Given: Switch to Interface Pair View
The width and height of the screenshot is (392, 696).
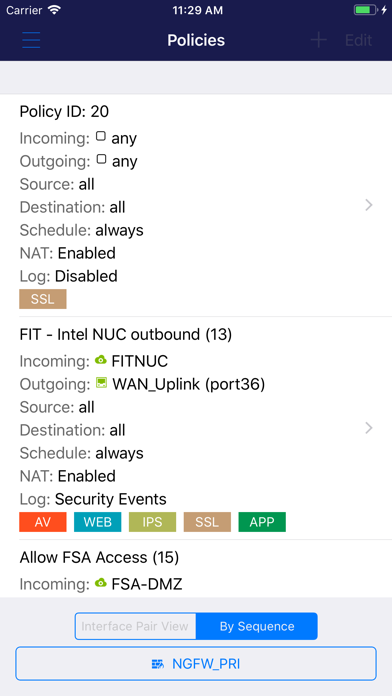Looking at the screenshot, I should tap(135, 626).
